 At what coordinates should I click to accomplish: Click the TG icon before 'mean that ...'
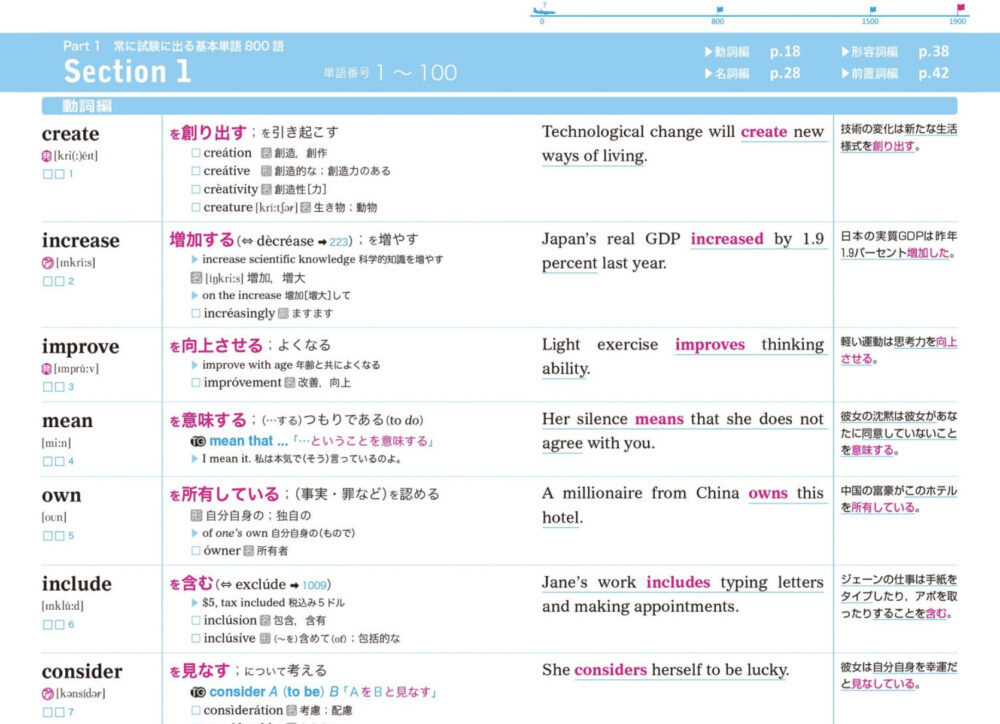tap(198, 441)
